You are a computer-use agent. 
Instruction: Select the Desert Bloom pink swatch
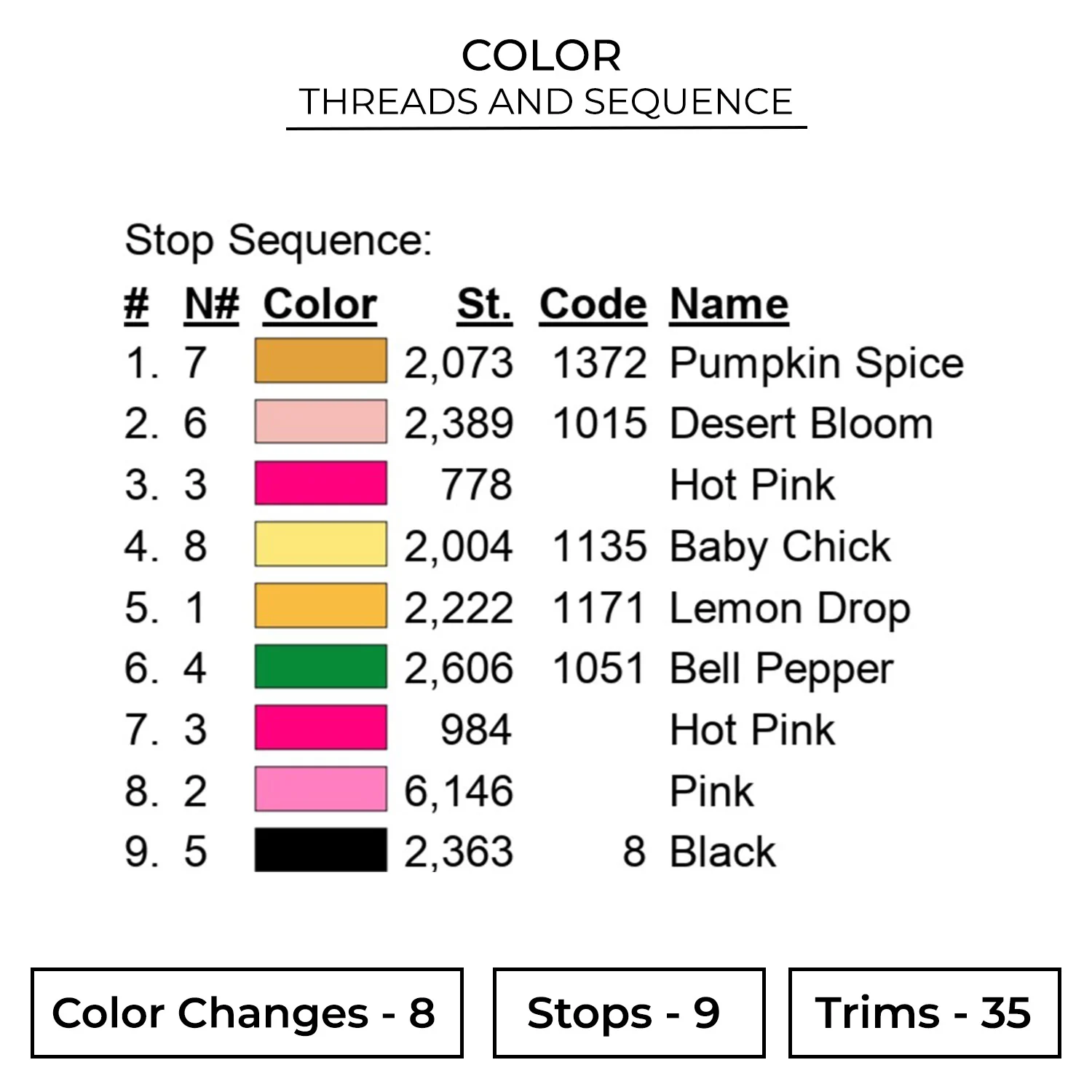tap(320, 422)
